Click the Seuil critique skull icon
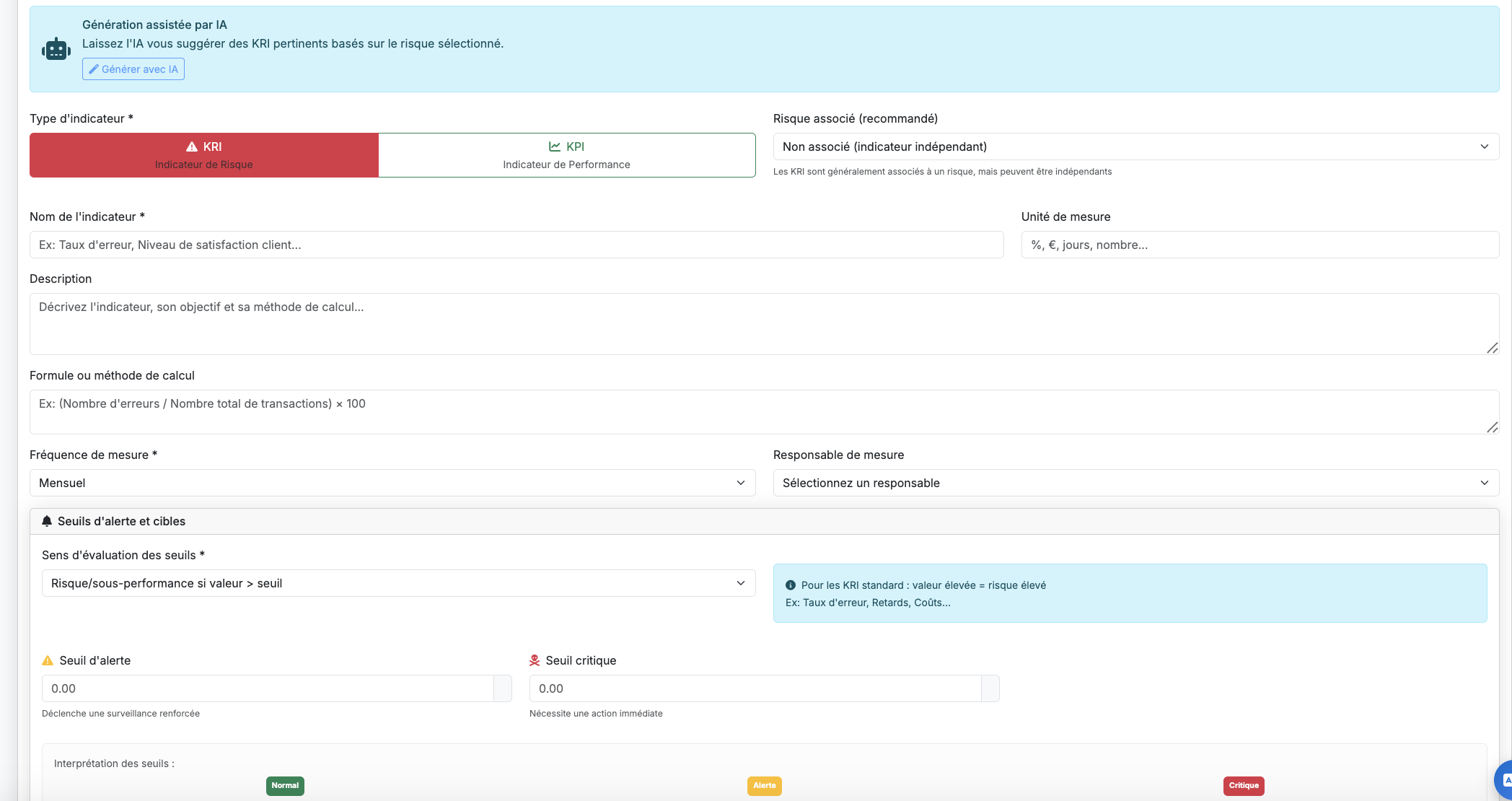Viewport: 1512px width, 801px height. point(535,660)
